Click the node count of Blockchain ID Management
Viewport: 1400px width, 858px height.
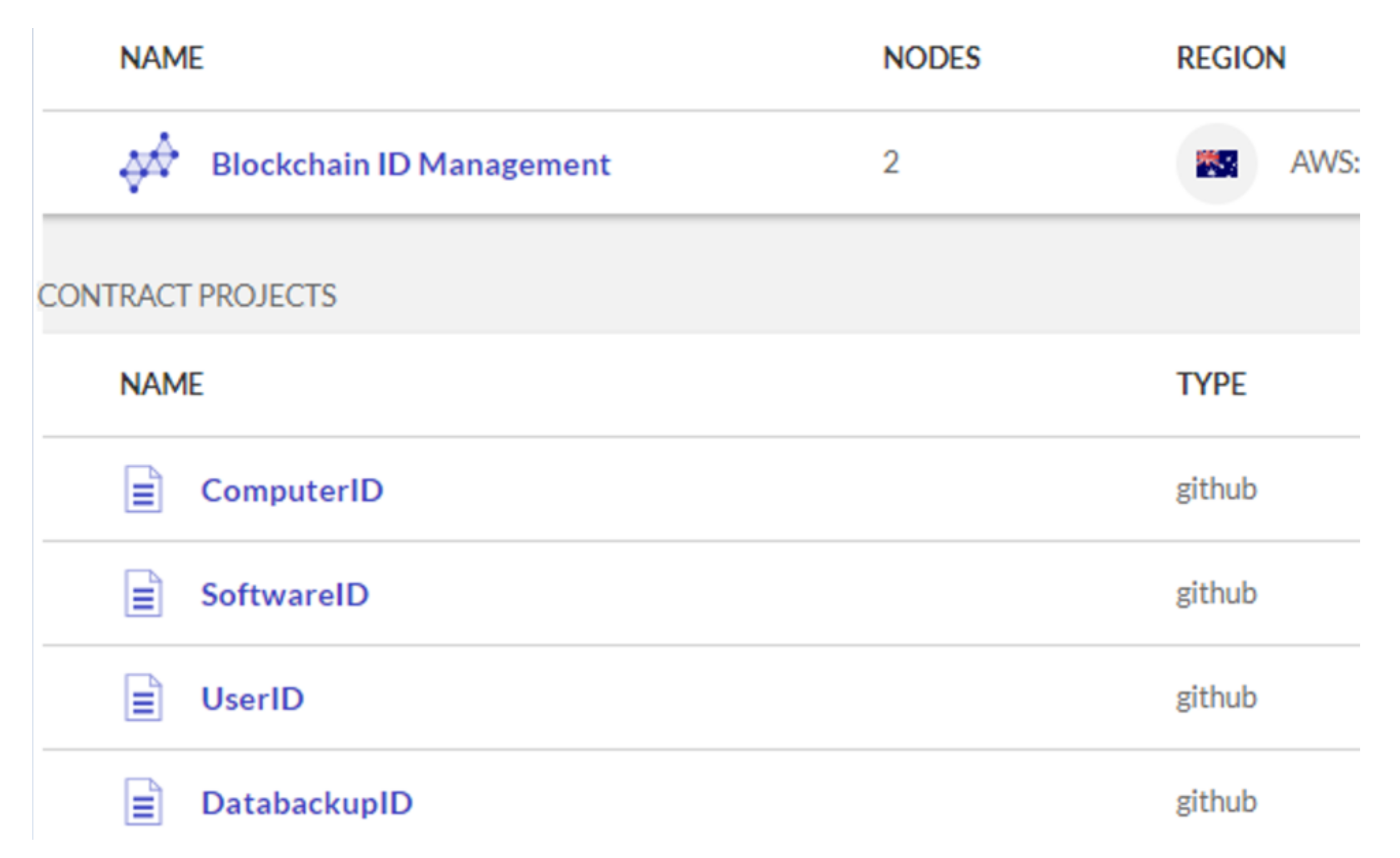[x=890, y=163]
